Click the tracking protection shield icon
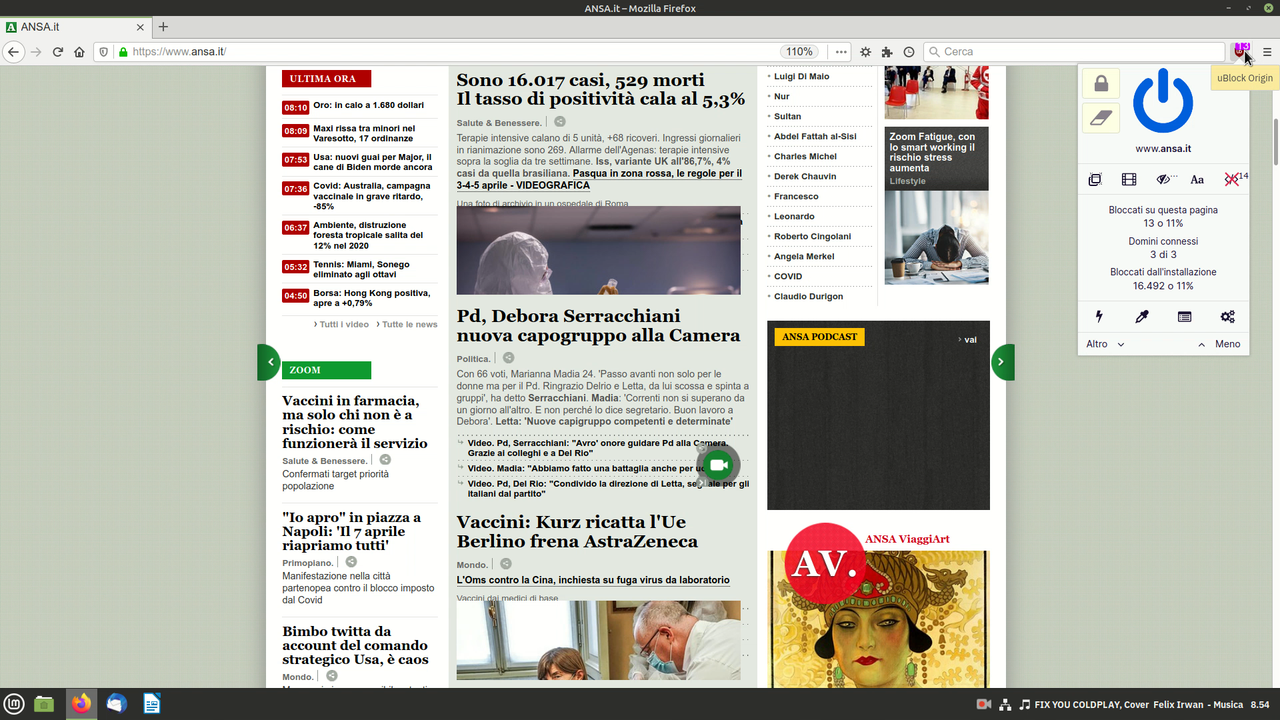 click(x=103, y=51)
